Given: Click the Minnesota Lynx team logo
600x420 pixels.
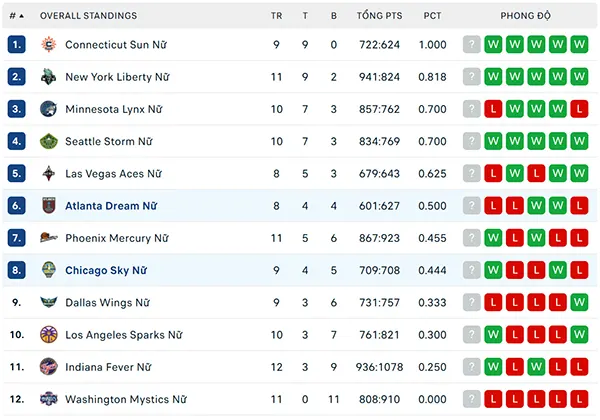Looking at the screenshot, I should (x=49, y=109).
